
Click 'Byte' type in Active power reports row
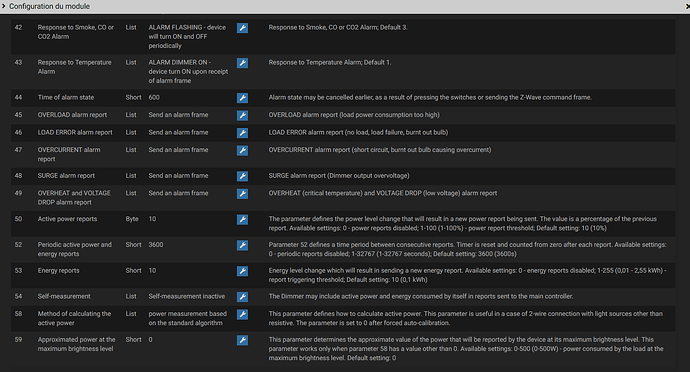[132, 219]
